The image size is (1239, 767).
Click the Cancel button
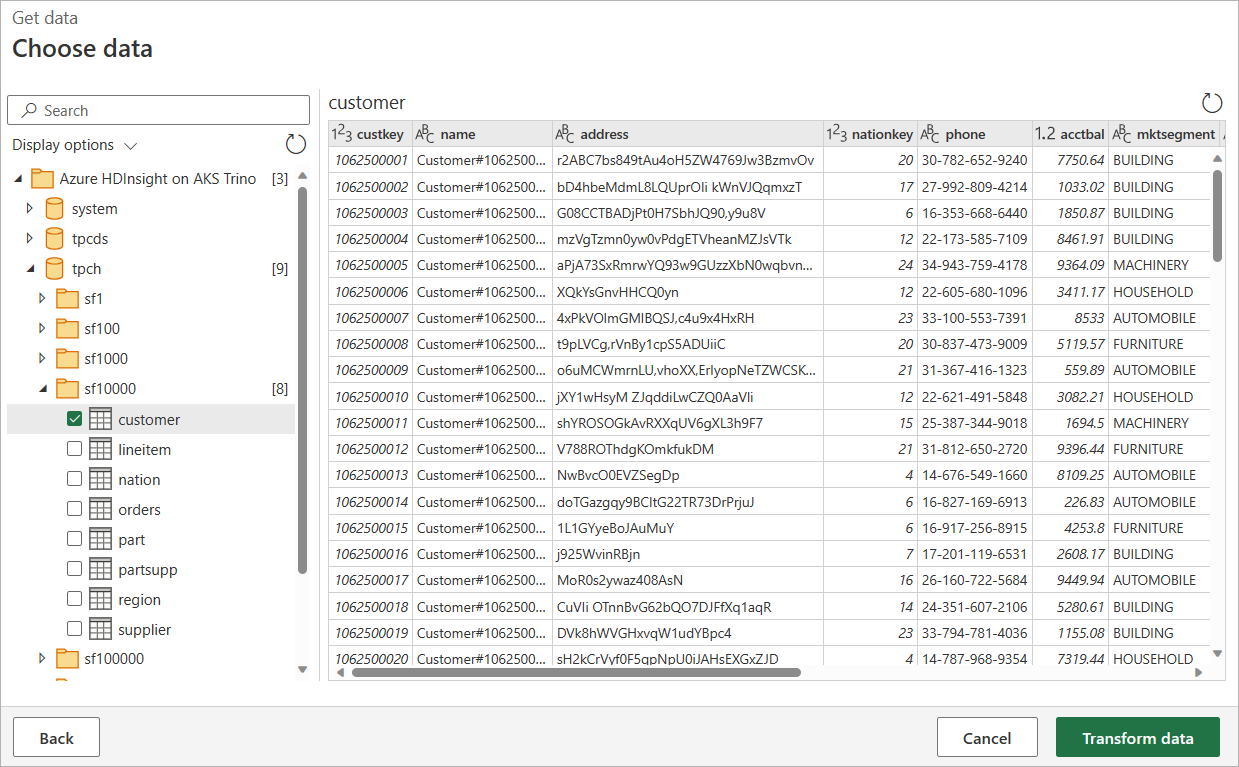(987, 738)
